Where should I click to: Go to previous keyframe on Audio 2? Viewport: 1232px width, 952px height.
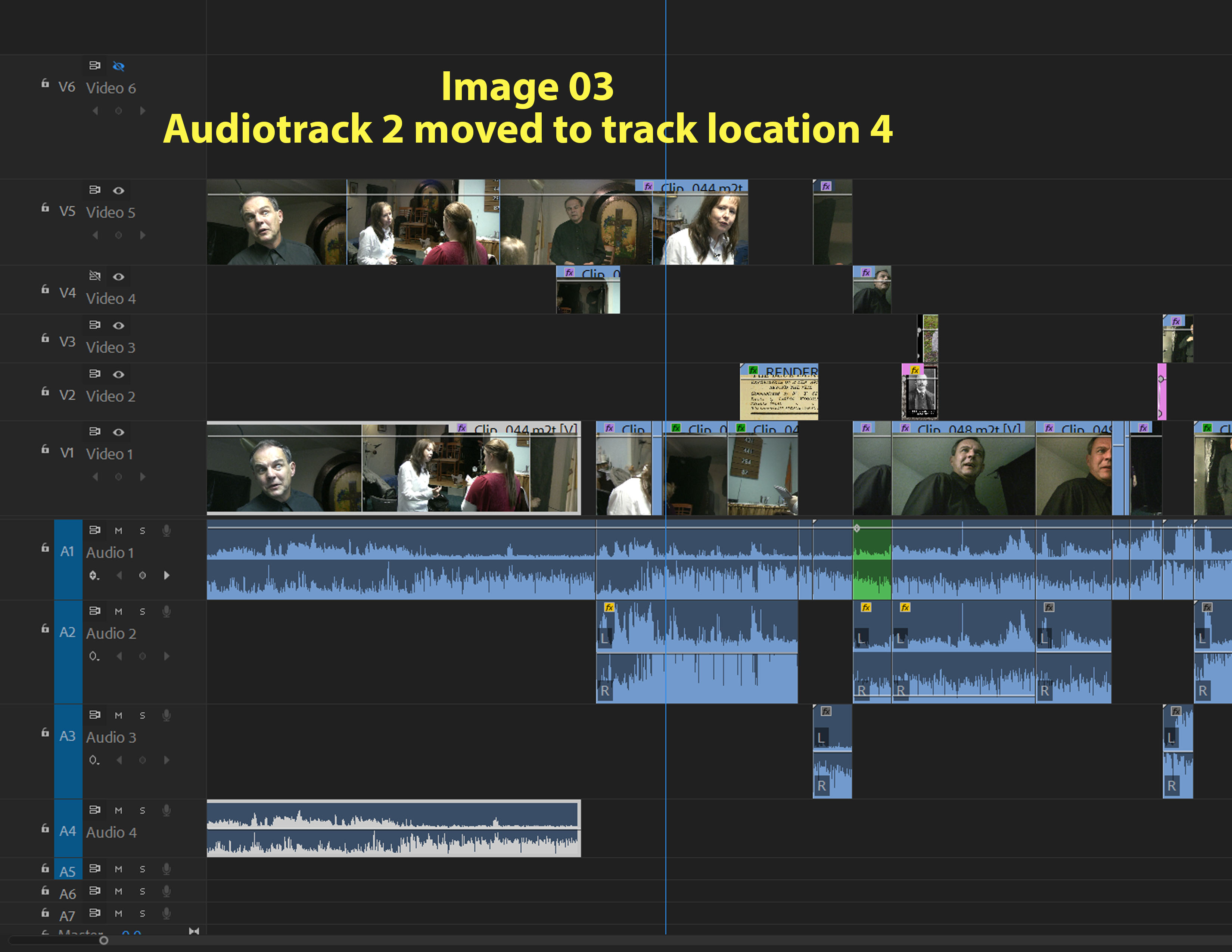(119, 656)
